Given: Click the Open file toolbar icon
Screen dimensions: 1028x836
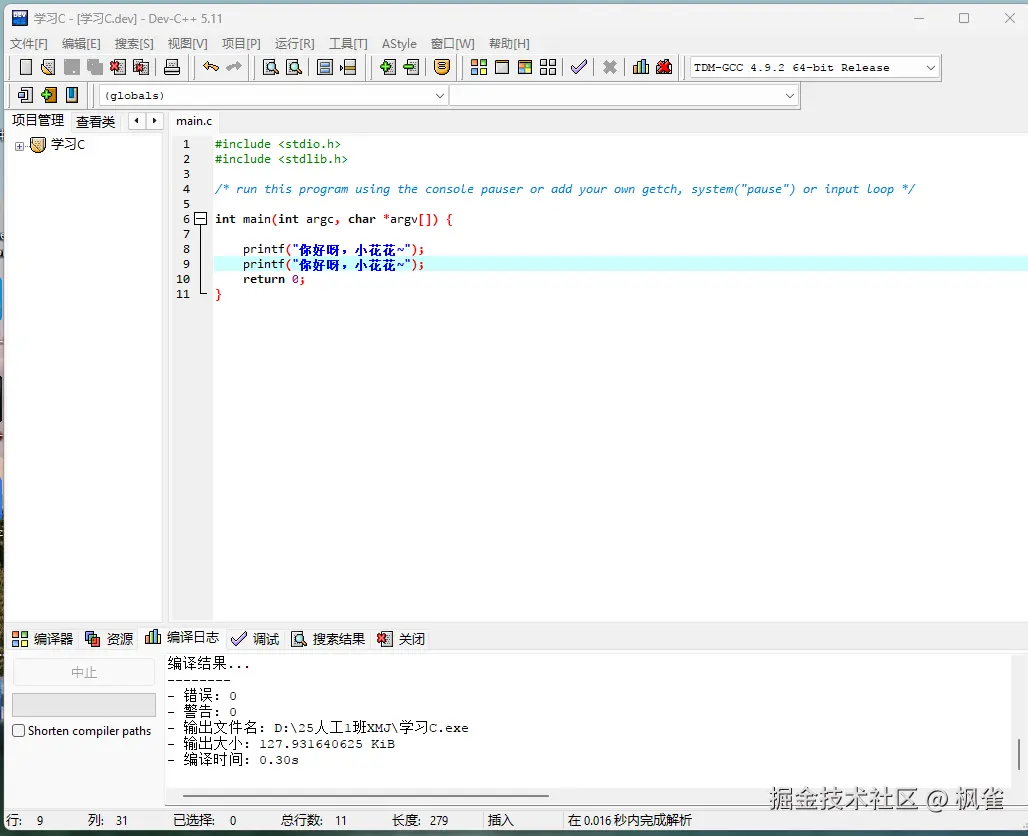Looking at the screenshot, I should click(x=48, y=67).
